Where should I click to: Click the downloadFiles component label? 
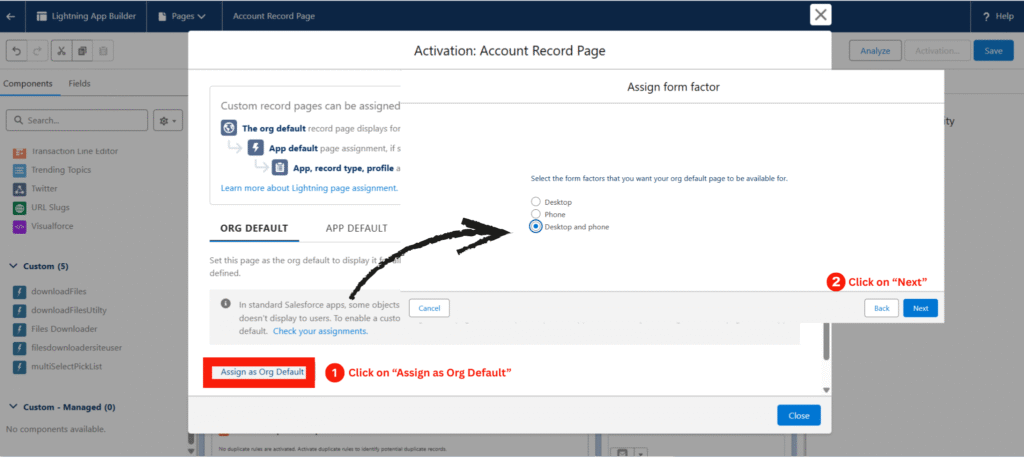pyautogui.click(x=59, y=291)
